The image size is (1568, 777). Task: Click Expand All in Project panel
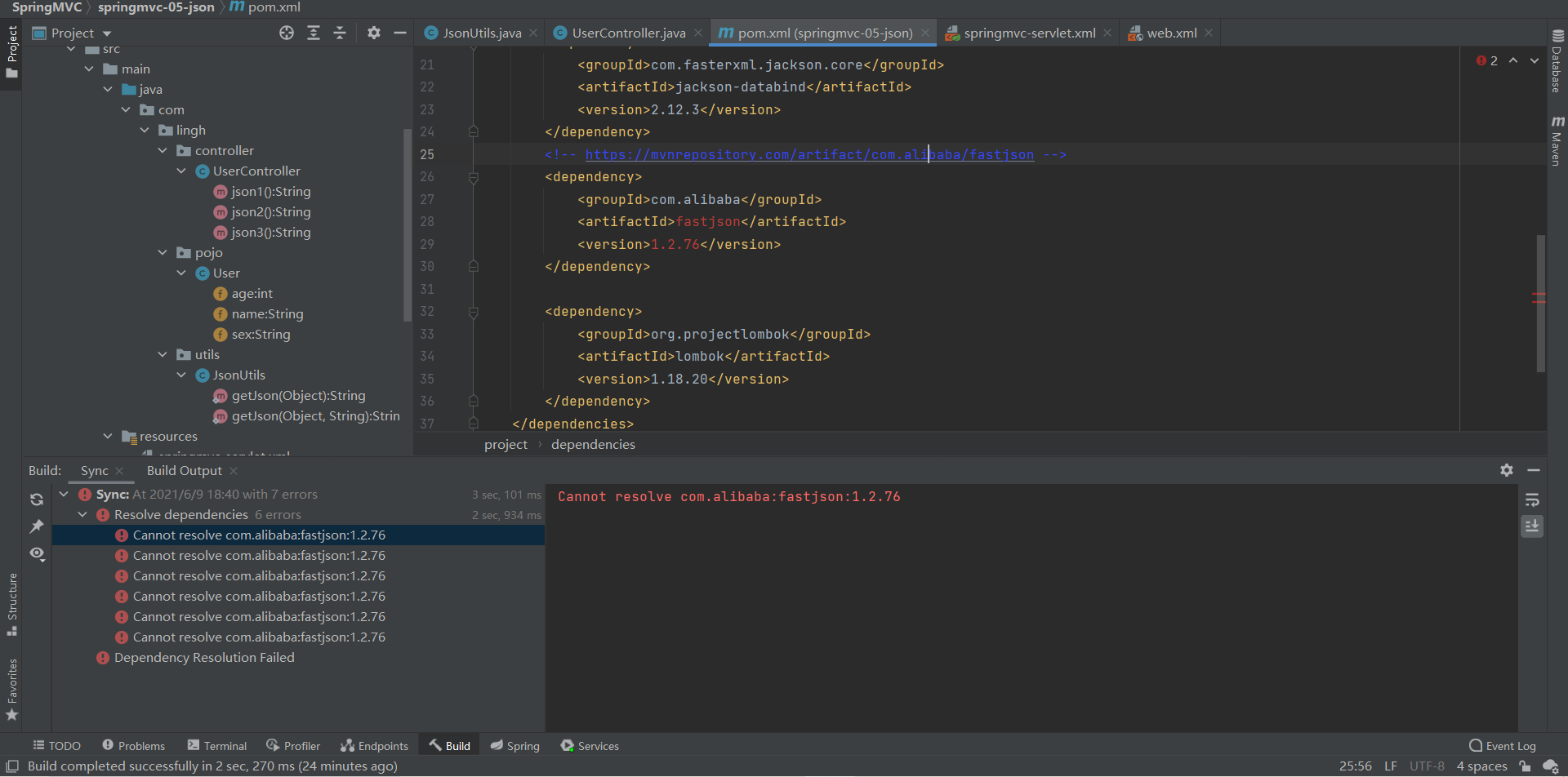pos(314,33)
